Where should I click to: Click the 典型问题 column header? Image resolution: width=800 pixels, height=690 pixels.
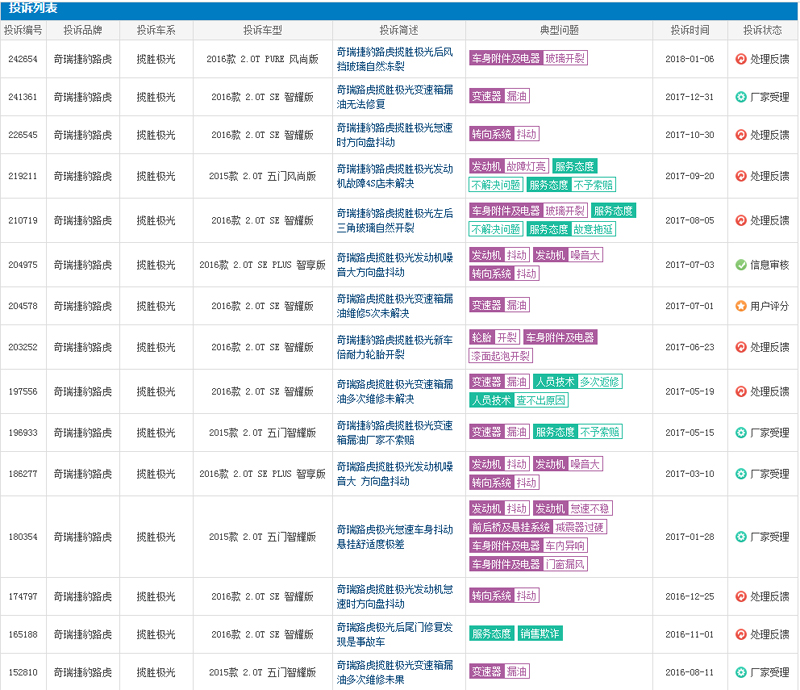559,31
